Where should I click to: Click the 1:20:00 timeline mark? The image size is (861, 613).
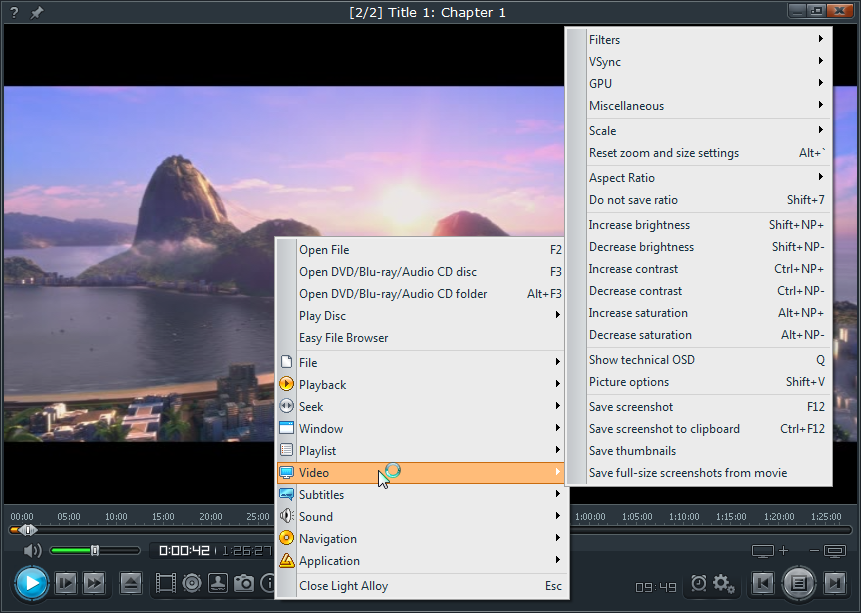click(x=779, y=516)
